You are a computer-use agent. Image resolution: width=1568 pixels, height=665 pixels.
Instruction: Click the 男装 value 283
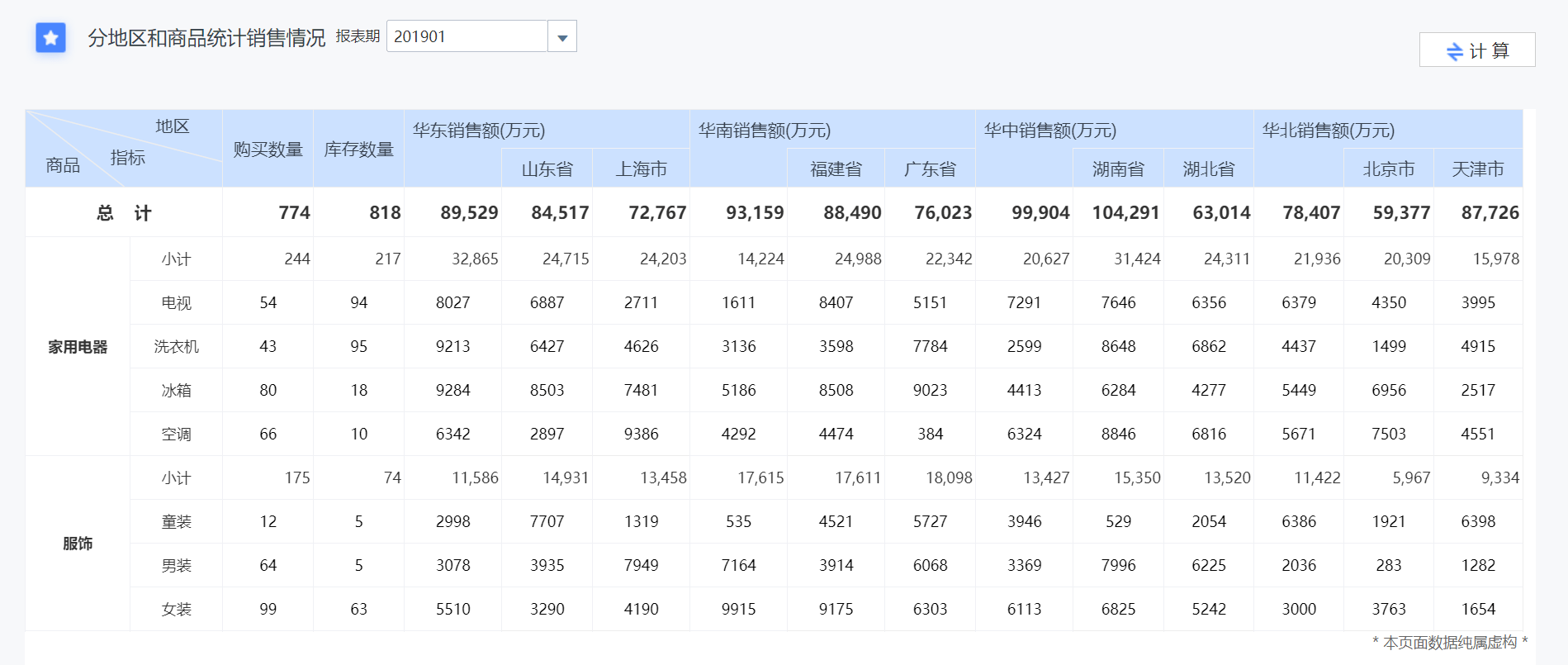[1389, 566]
